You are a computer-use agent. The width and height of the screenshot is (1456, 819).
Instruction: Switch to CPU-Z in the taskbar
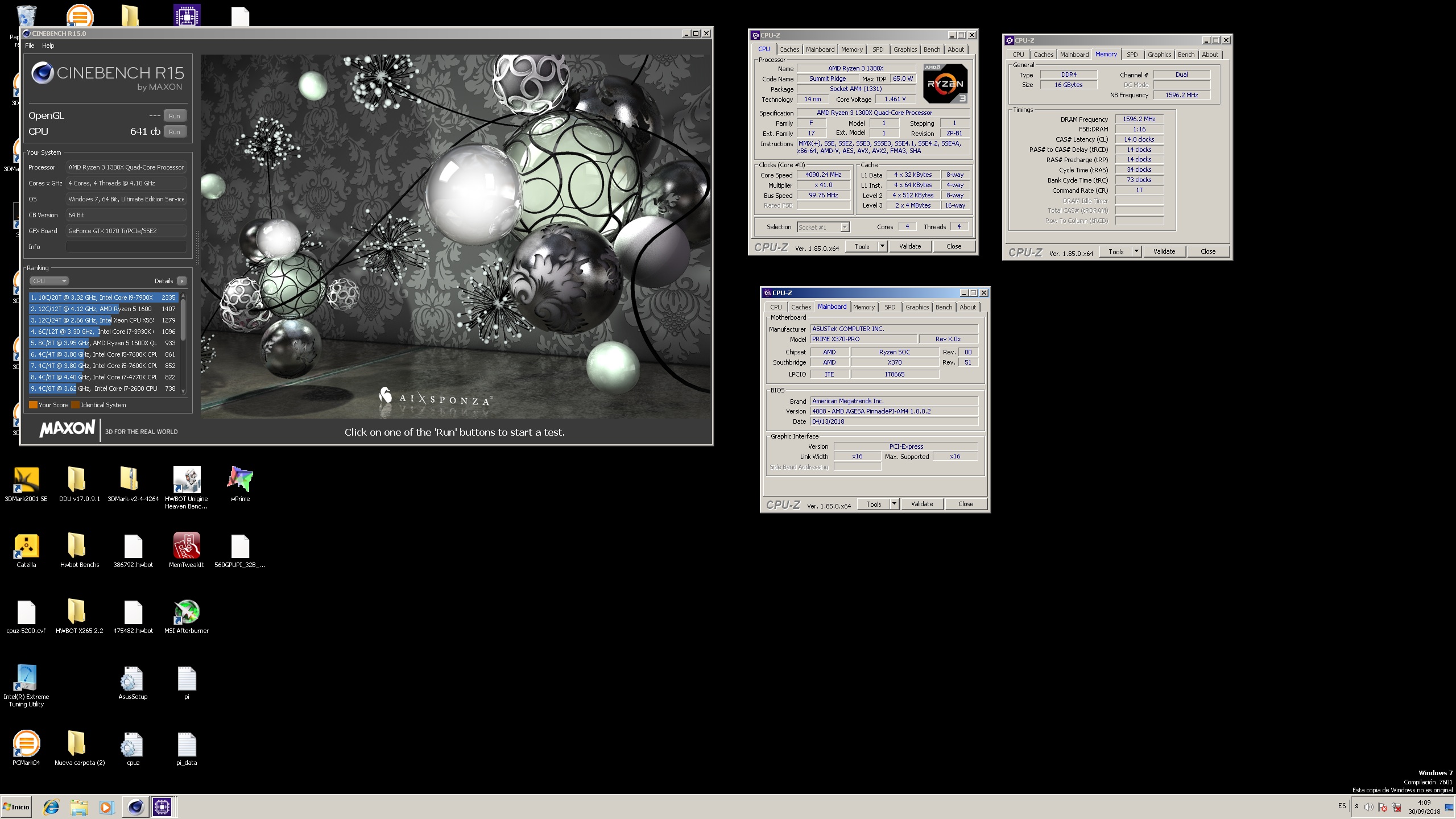162,806
